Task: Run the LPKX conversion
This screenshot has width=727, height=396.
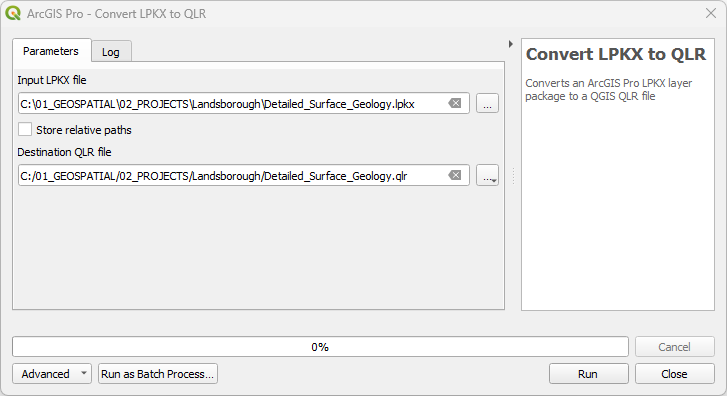Action: coord(588,374)
